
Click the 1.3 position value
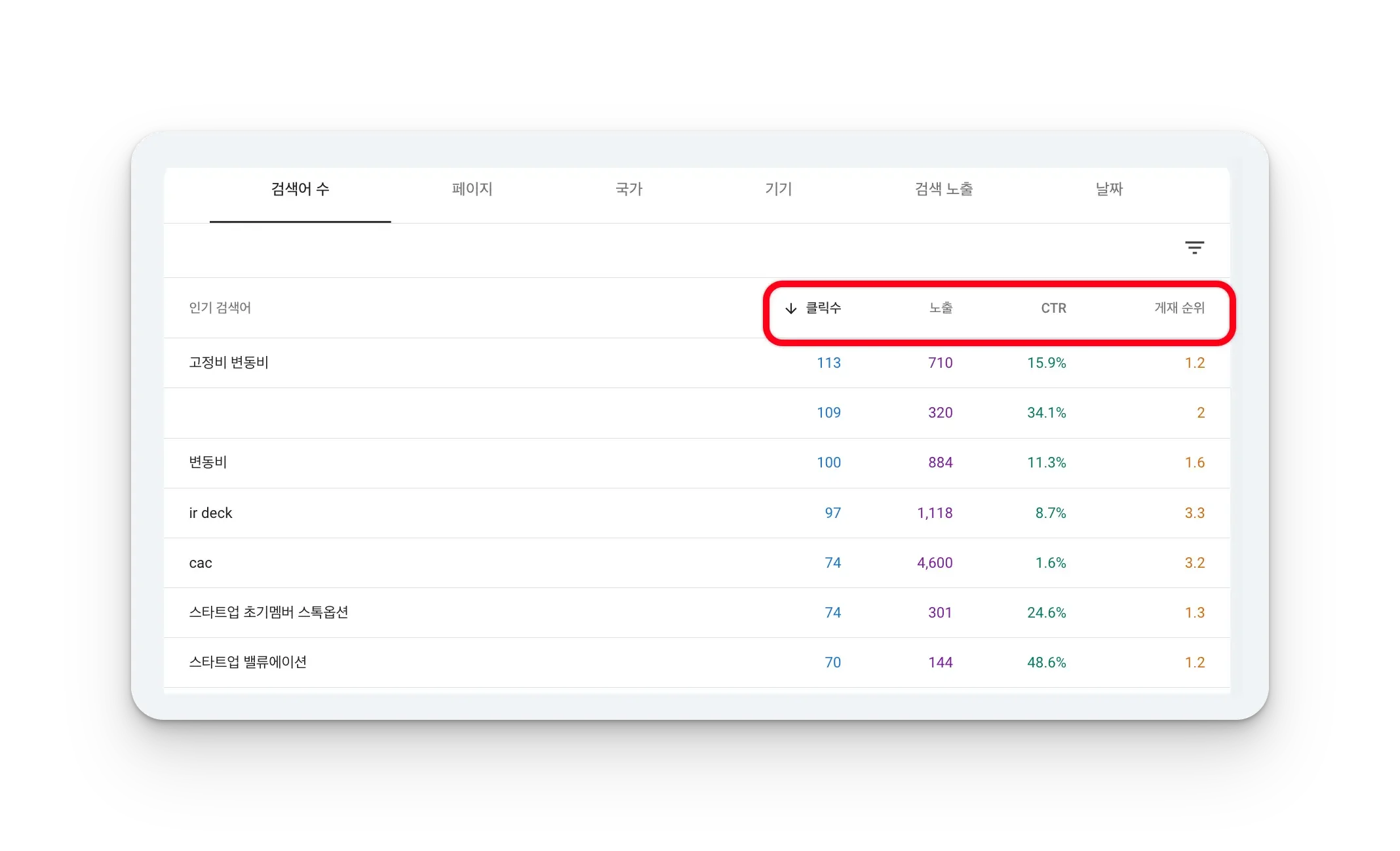tap(1194, 612)
